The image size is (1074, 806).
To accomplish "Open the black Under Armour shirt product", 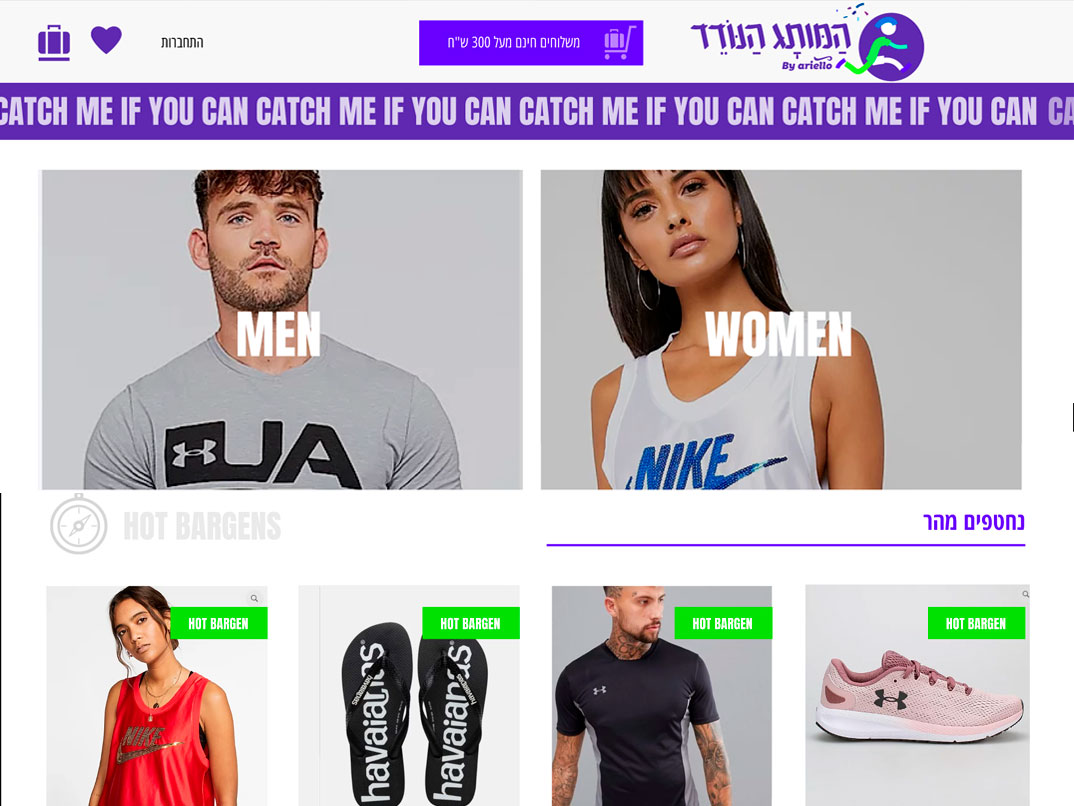I will point(662,696).
